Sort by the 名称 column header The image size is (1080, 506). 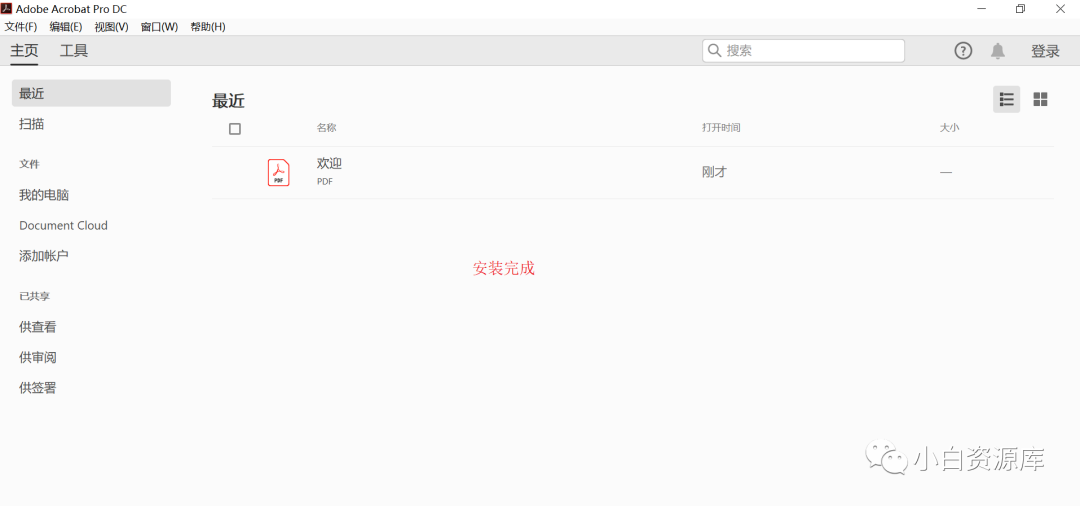(x=326, y=128)
